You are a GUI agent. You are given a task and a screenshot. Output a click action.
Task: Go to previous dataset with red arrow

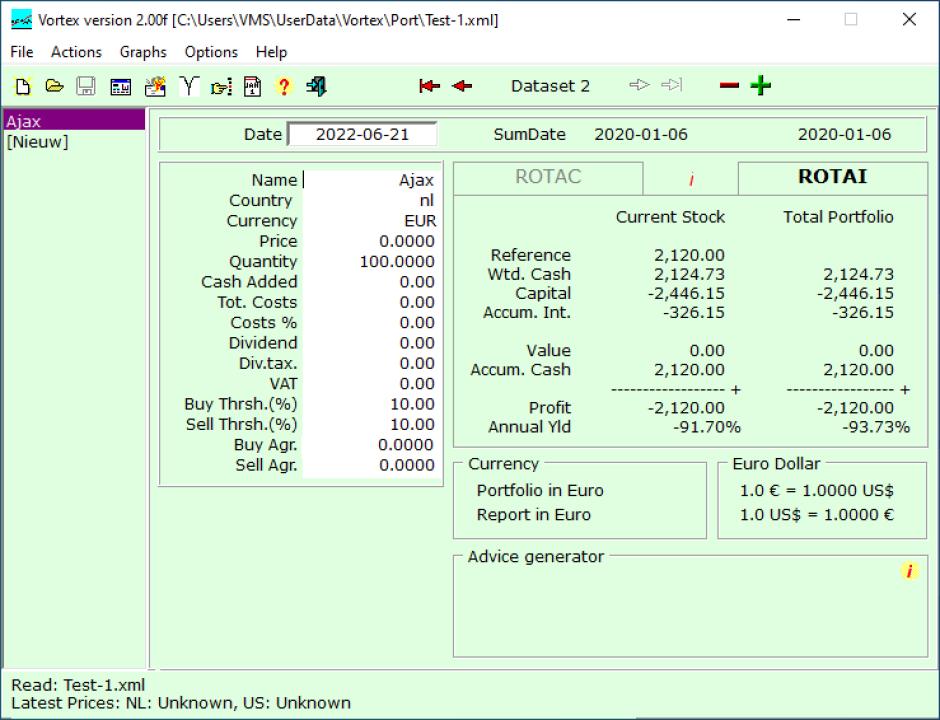[x=461, y=86]
